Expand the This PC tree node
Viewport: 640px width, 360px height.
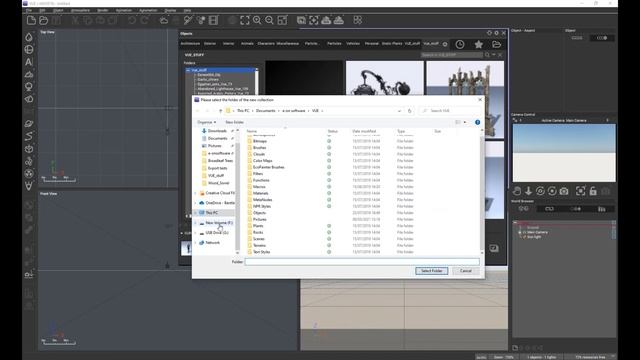tap(196, 213)
